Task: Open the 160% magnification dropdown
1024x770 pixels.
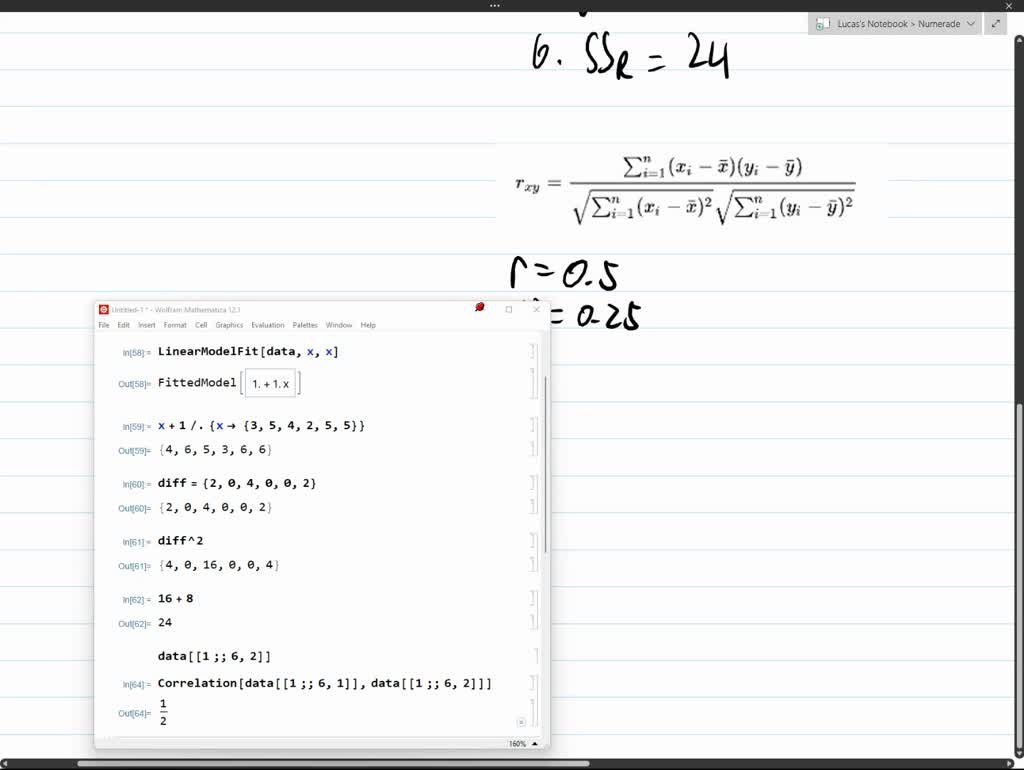Action: pos(526,743)
